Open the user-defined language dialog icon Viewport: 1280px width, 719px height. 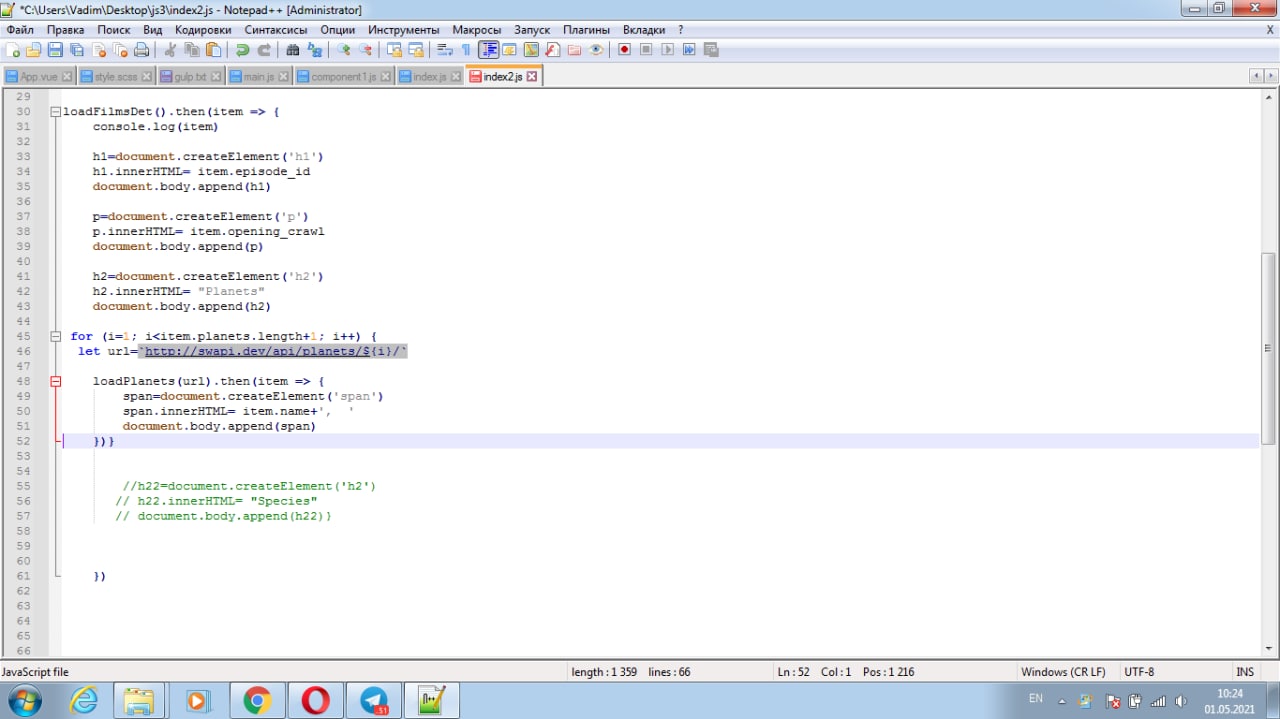point(509,49)
